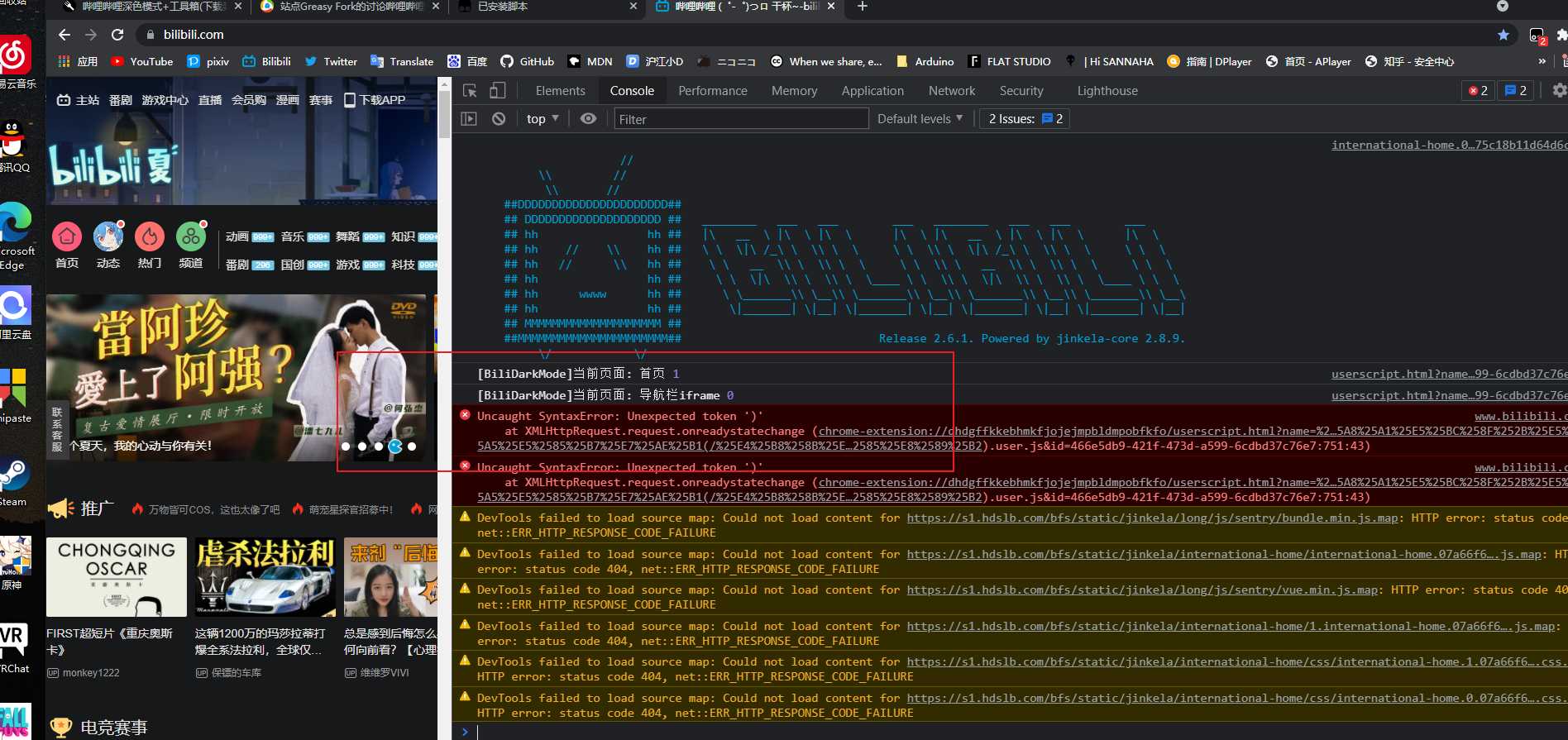Switch to the Network tab
The height and width of the screenshot is (740, 1568).
pos(951,91)
